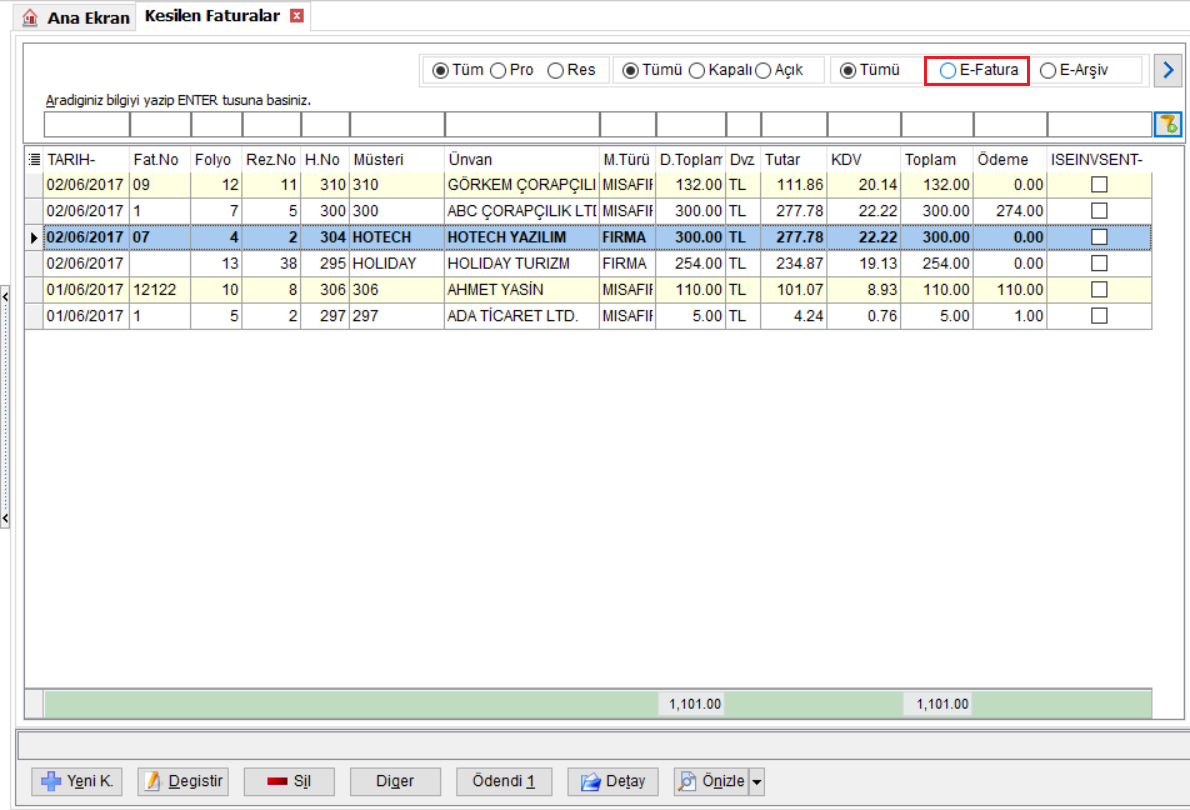Tick ISEINVSENT checkbox for HOLIDAY TURIZM row
The height and width of the screenshot is (810, 1190).
1099,263
